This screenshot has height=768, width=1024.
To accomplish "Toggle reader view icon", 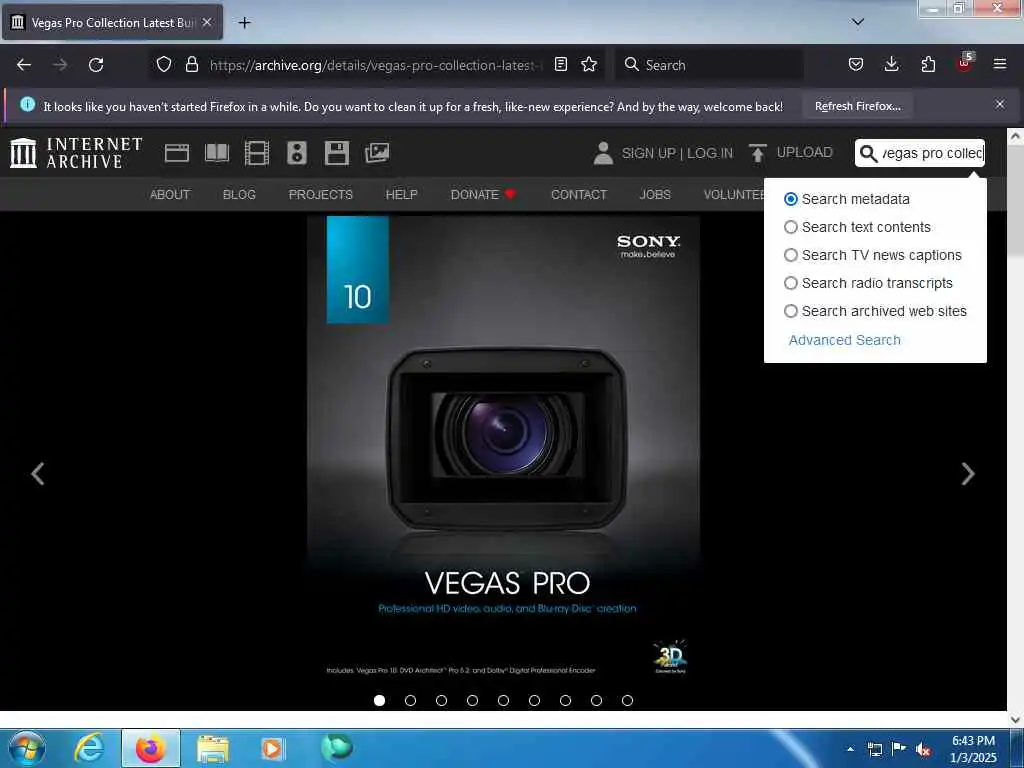I will pos(560,64).
